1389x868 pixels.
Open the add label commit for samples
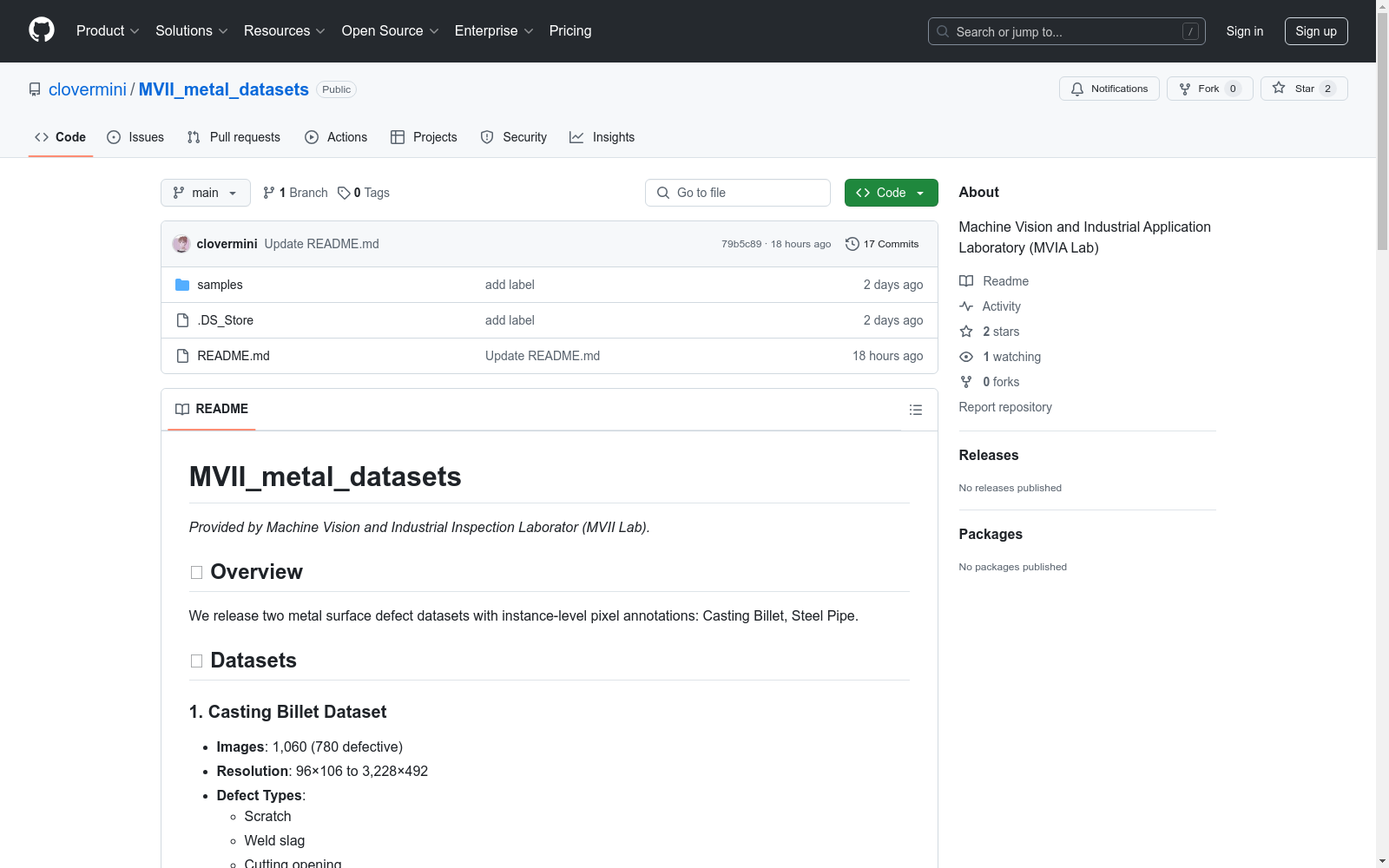pos(510,285)
